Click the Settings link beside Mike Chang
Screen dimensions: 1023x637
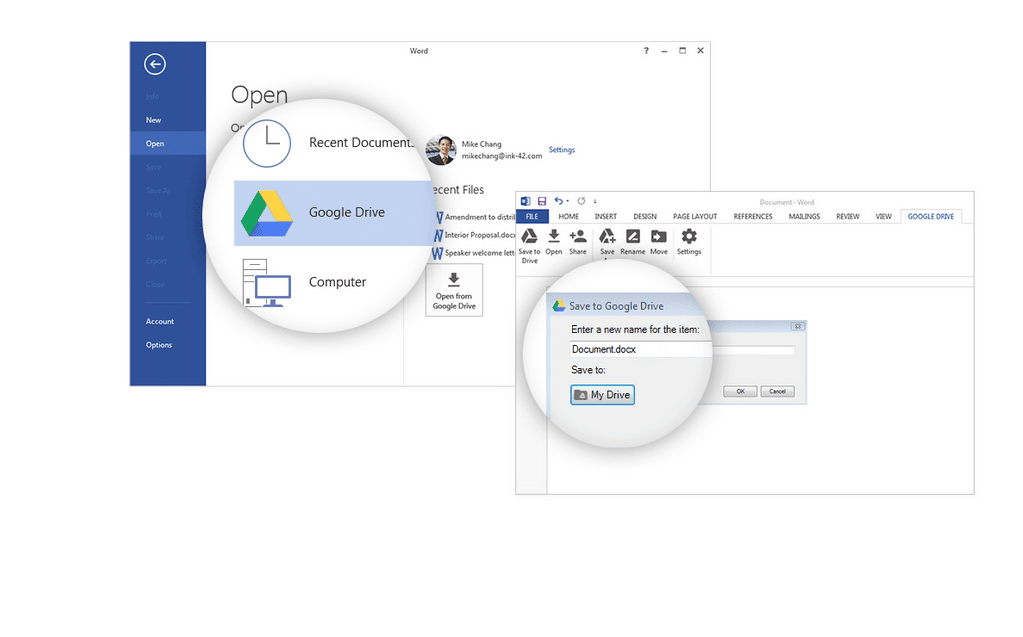coord(562,150)
